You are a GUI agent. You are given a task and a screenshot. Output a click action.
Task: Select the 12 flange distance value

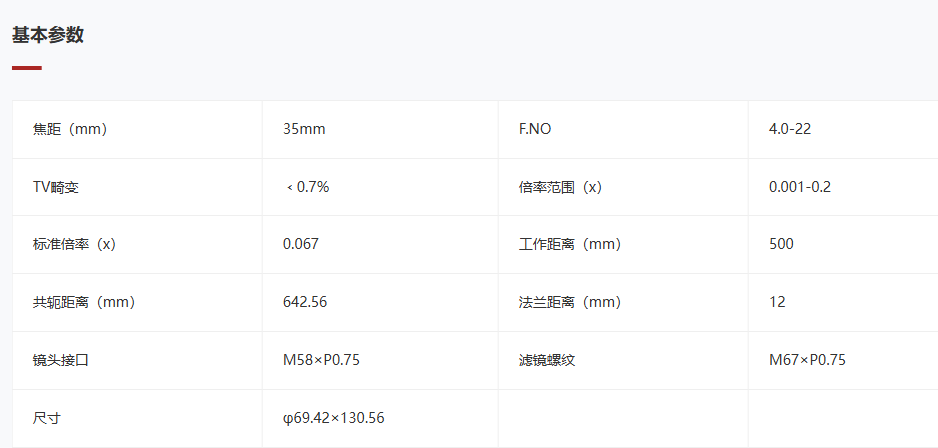tap(777, 302)
